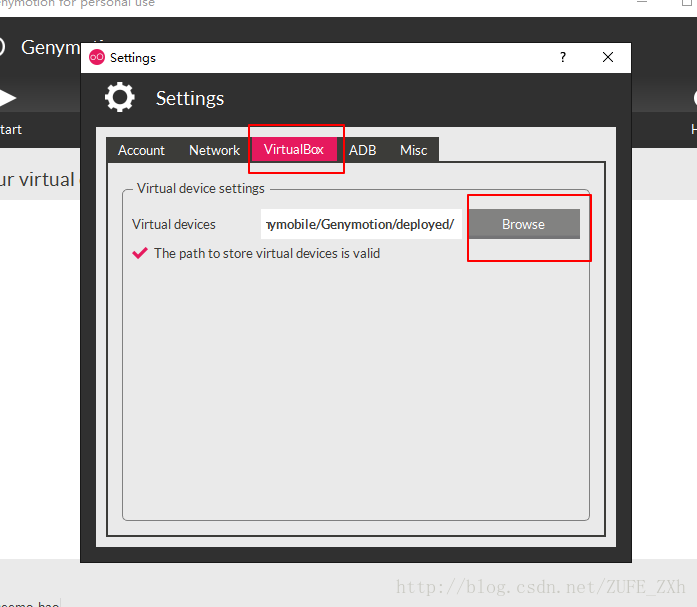Click the Genymotion logo in dialog title bar
This screenshot has width=697, height=607.
tap(97, 57)
